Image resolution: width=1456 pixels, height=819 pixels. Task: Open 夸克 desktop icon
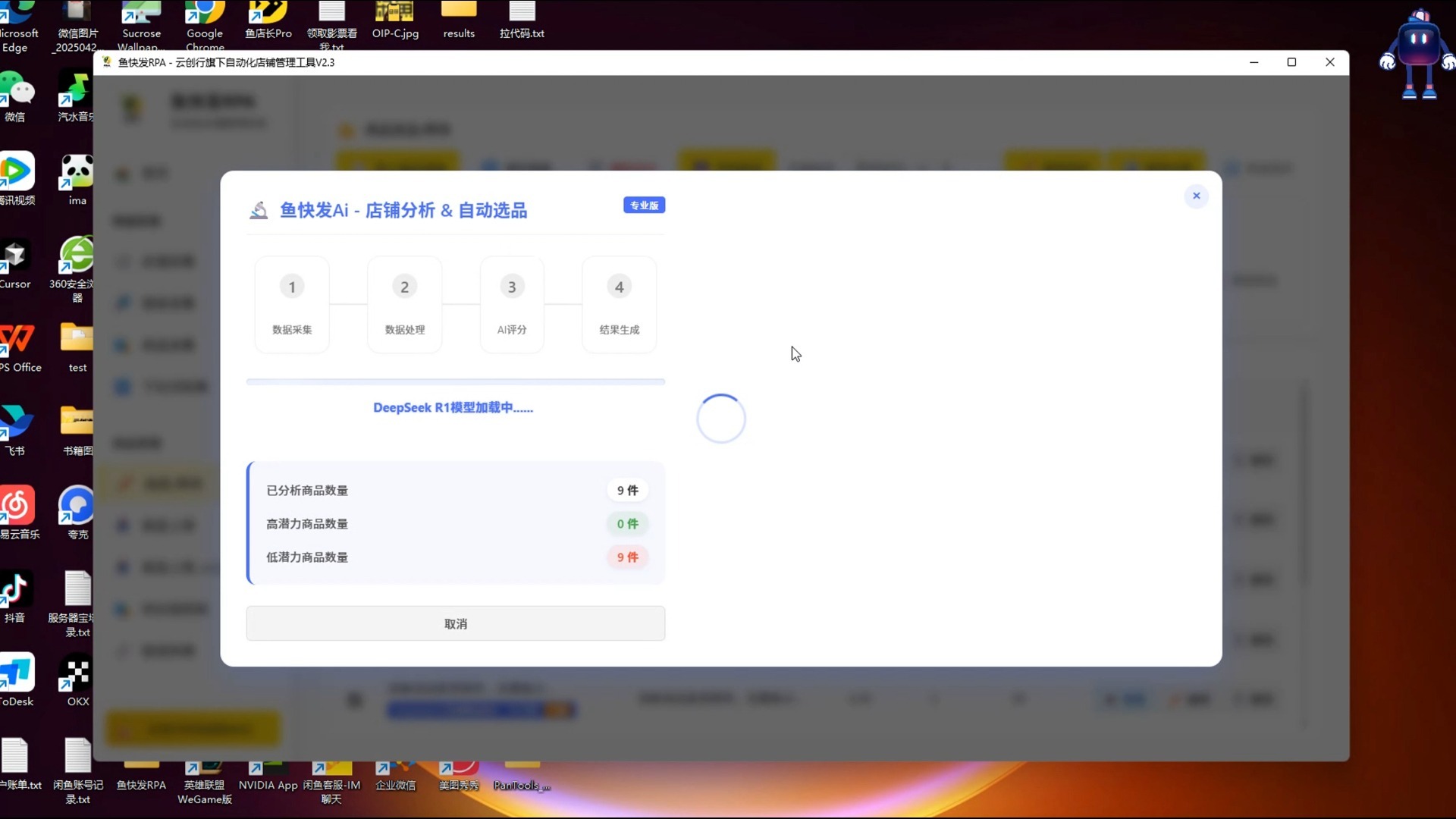point(77,512)
